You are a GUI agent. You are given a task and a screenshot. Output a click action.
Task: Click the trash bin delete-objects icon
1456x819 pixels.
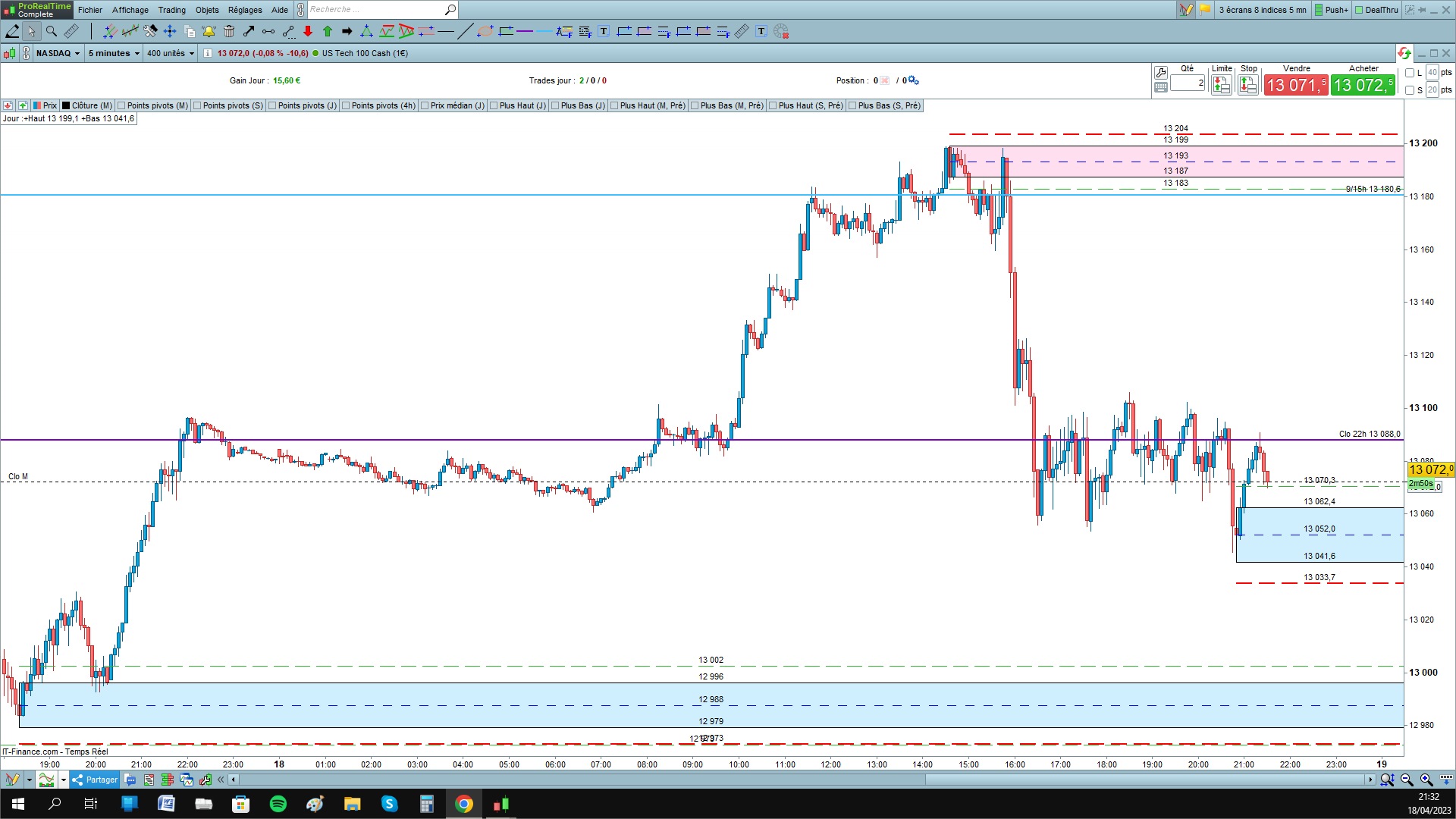pyautogui.click(x=229, y=31)
